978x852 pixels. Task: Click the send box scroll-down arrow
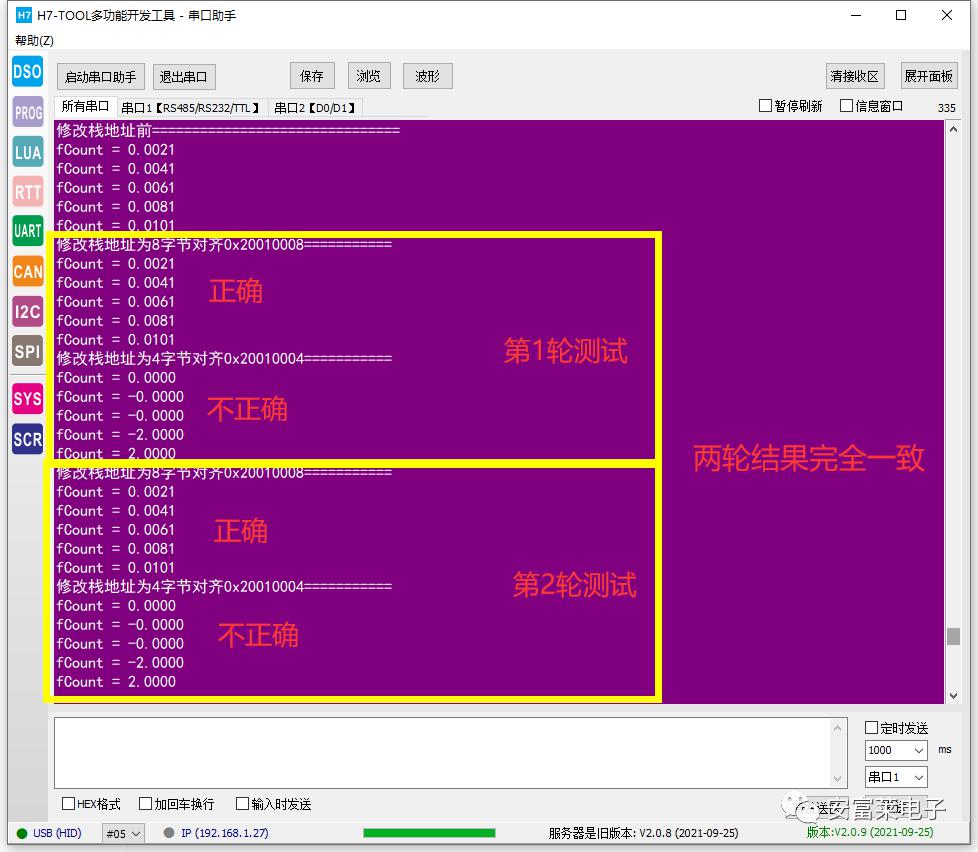(838, 778)
